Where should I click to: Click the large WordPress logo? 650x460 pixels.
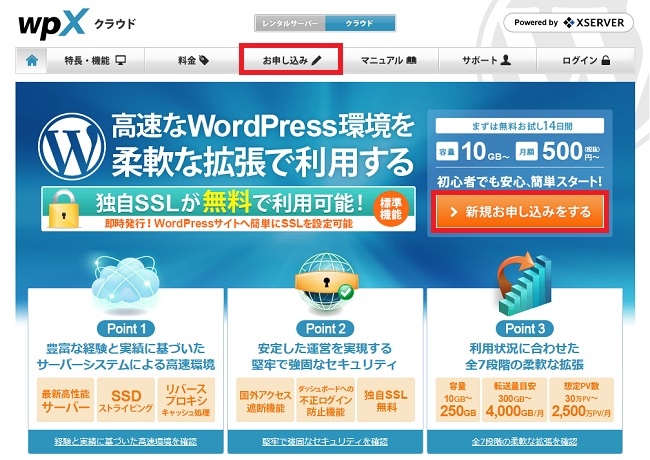coord(72,146)
